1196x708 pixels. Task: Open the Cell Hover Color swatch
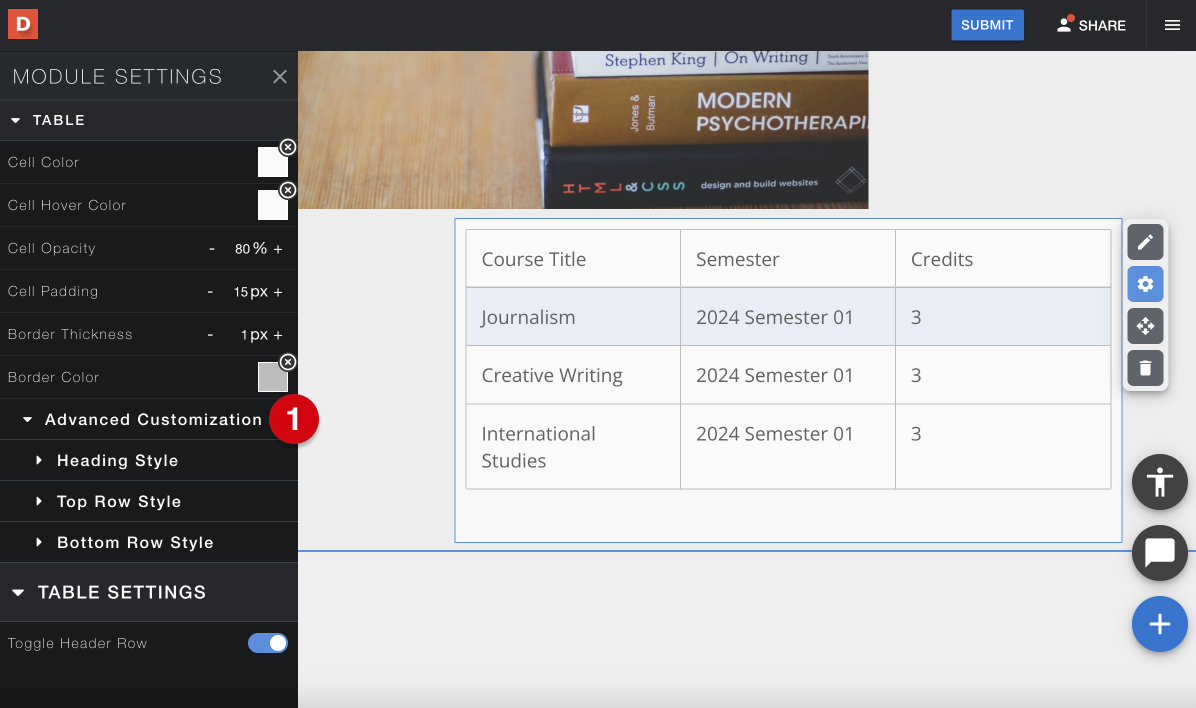point(272,205)
